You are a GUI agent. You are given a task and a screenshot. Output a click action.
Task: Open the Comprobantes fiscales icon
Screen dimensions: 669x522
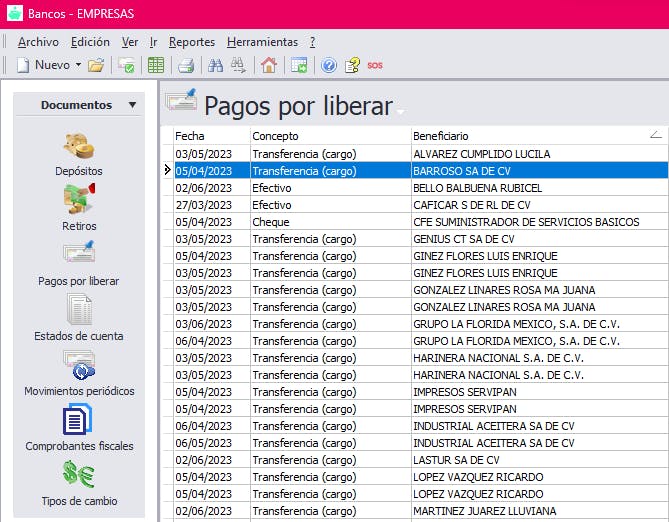point(77,420)
